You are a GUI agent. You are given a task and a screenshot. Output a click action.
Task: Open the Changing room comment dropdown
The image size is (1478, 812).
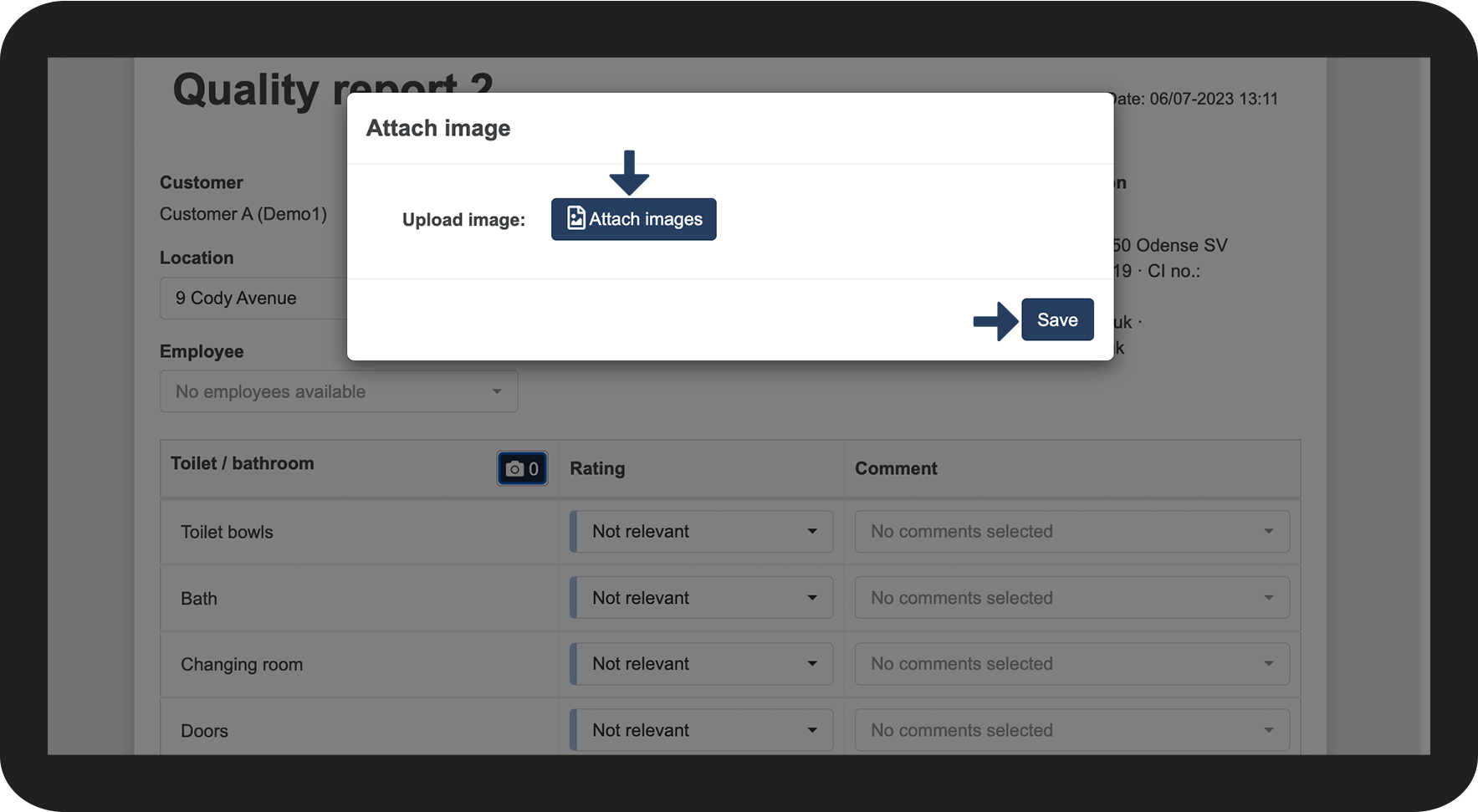1072,664
